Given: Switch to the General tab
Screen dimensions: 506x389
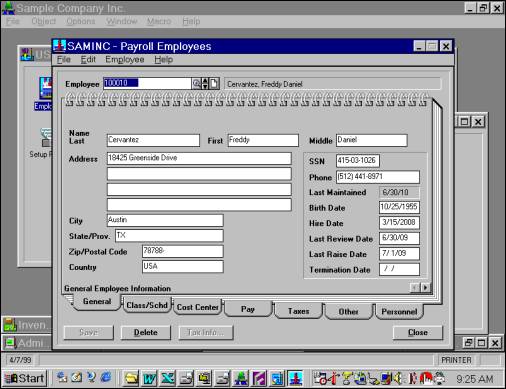Looking at the screenshot, I should (x=97, y=301).
